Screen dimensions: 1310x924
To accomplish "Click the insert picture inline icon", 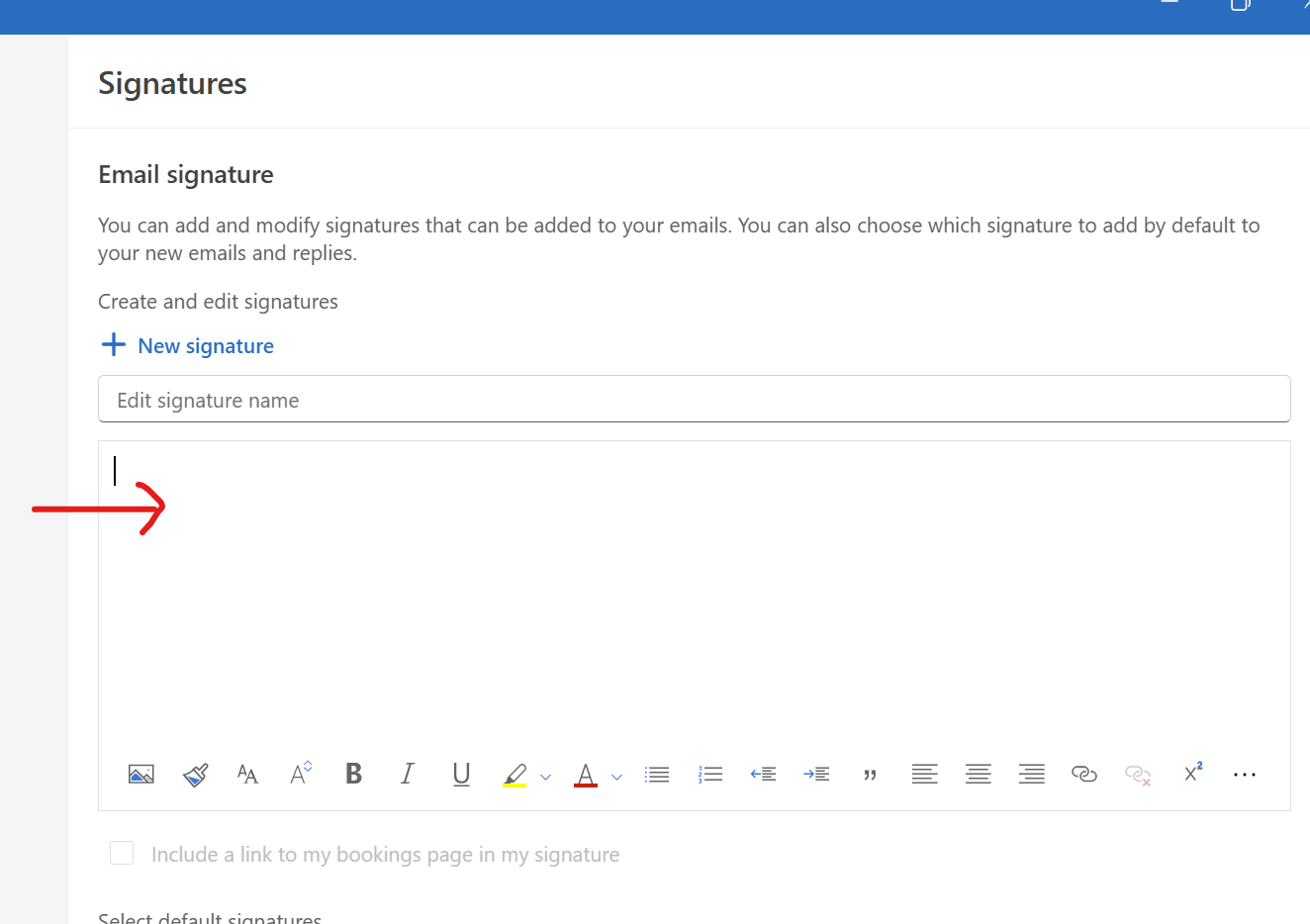I will tap(141, 775).
